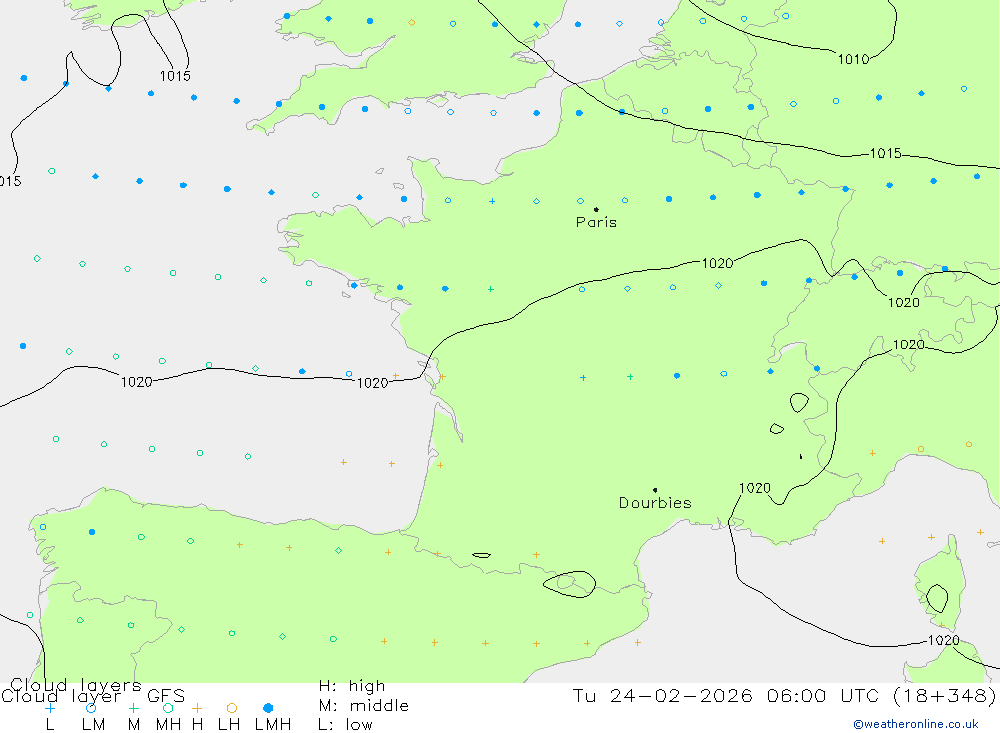Click the 'H: high' legend text
This screenshot has height=733, width=1000.
352,686
